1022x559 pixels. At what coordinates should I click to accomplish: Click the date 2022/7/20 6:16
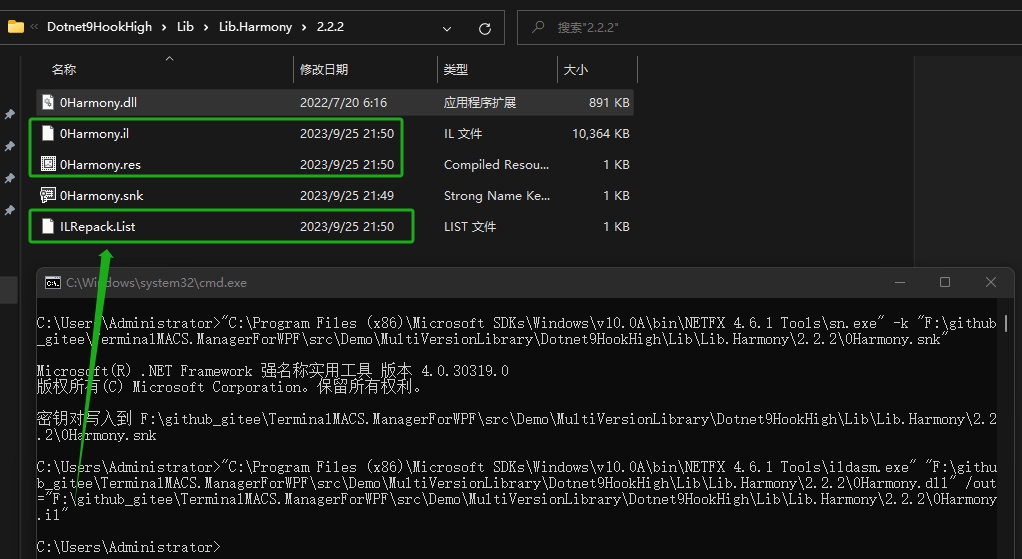pyautogui.click(x=343, y=102)
